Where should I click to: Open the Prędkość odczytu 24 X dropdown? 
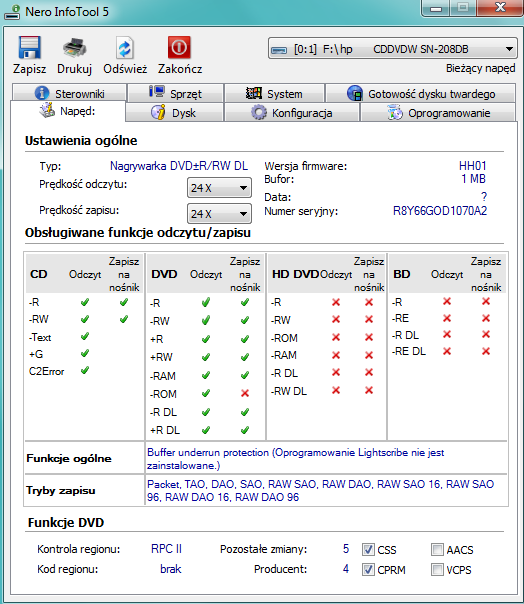[x=219, y=188]
